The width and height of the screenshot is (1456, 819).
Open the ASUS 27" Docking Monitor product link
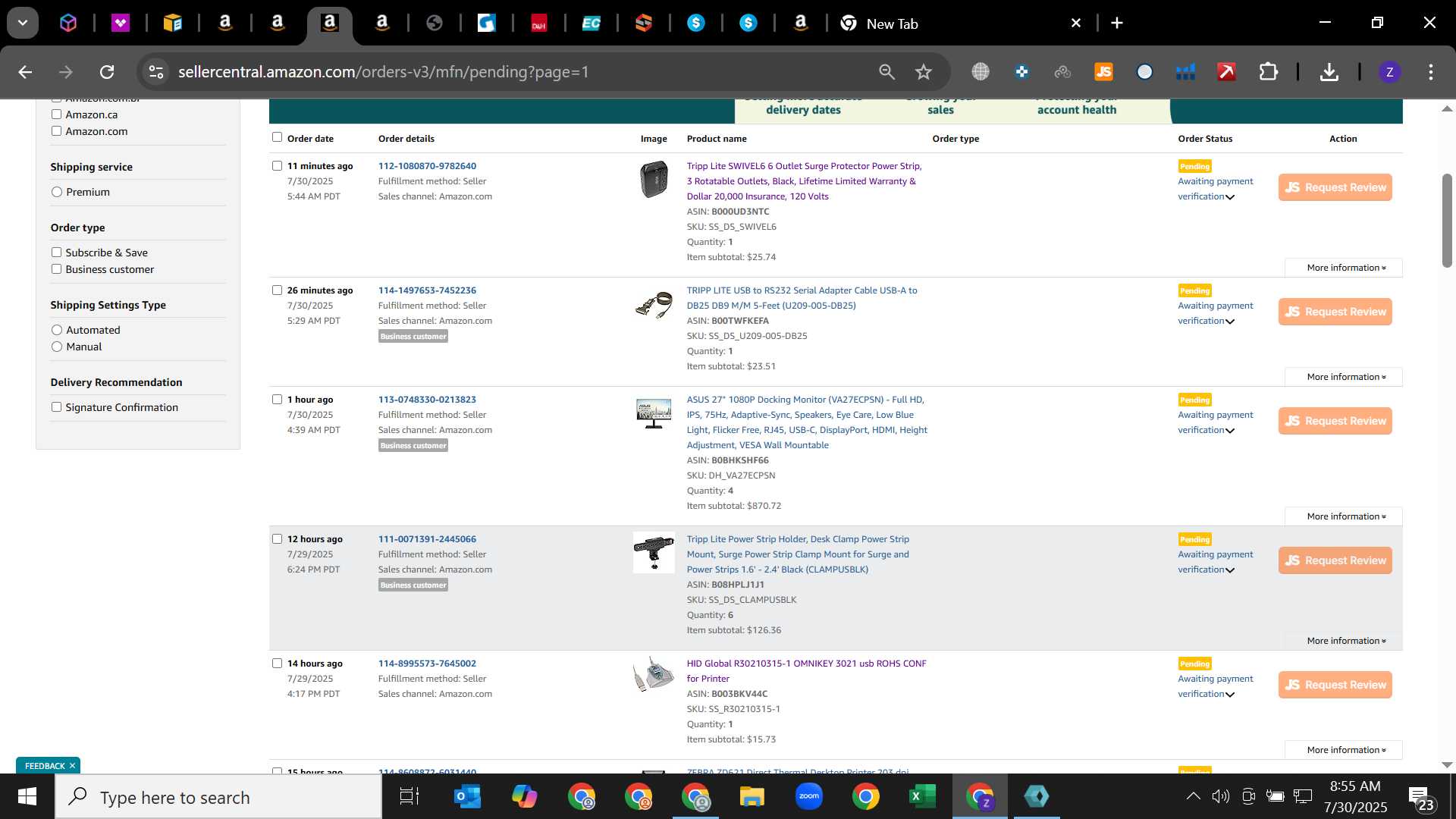(x=807, y=422)
